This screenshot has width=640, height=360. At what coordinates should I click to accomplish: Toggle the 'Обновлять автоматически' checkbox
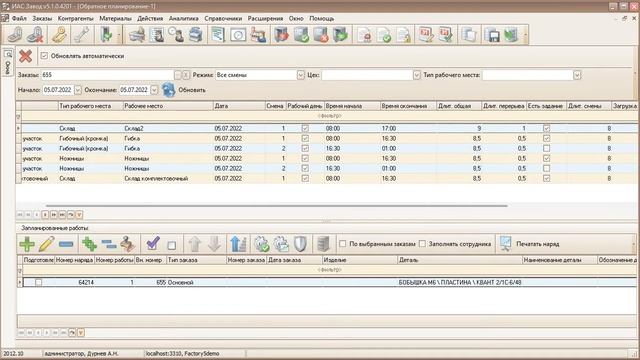(44, 56)
